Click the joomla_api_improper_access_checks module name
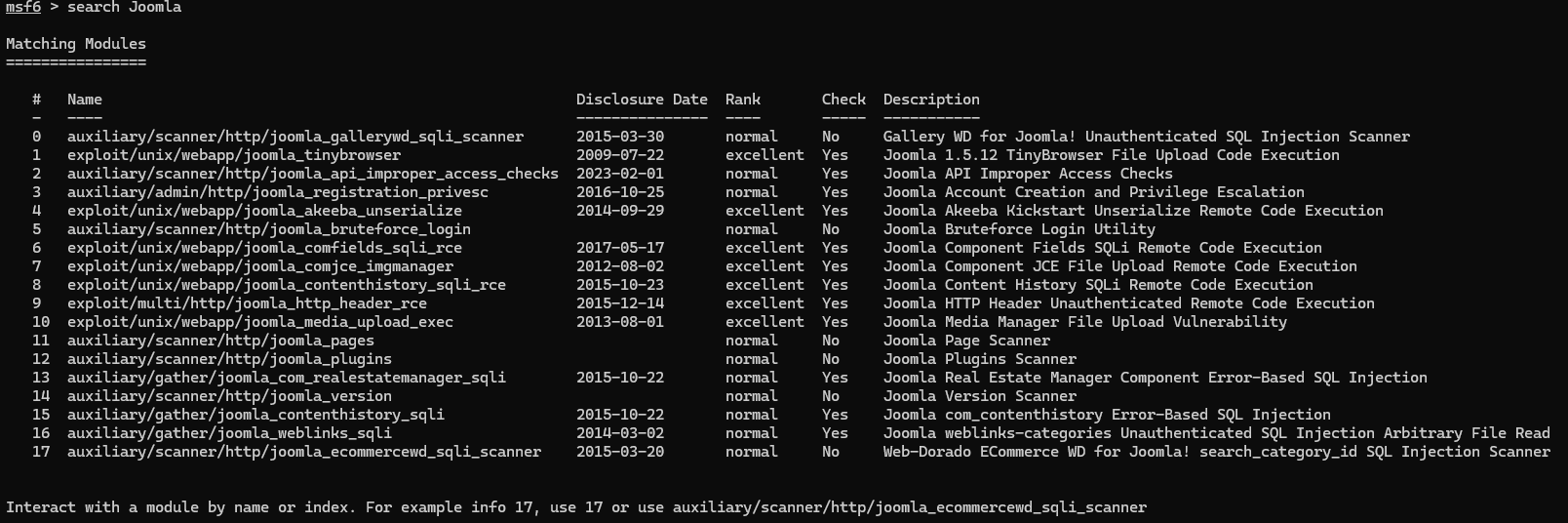This screenshot has width=1568, height=523. [x=313, y=174]
